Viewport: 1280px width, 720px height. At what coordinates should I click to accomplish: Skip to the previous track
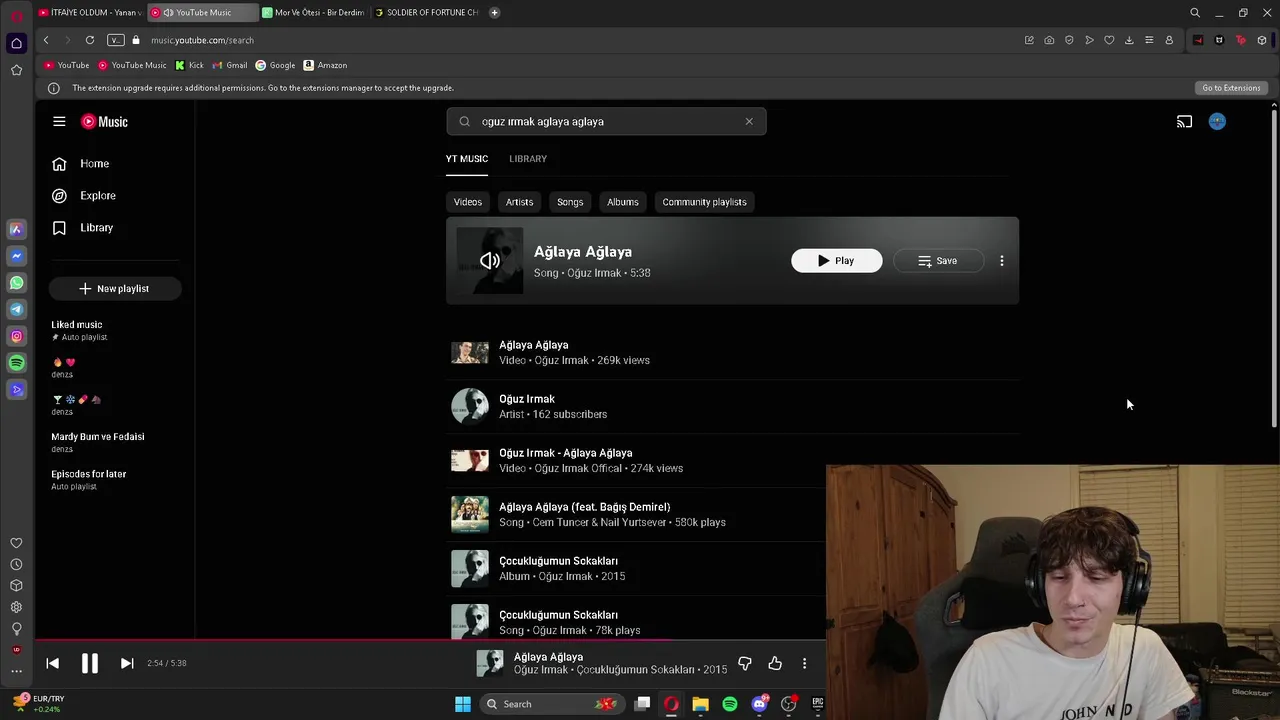53,663
